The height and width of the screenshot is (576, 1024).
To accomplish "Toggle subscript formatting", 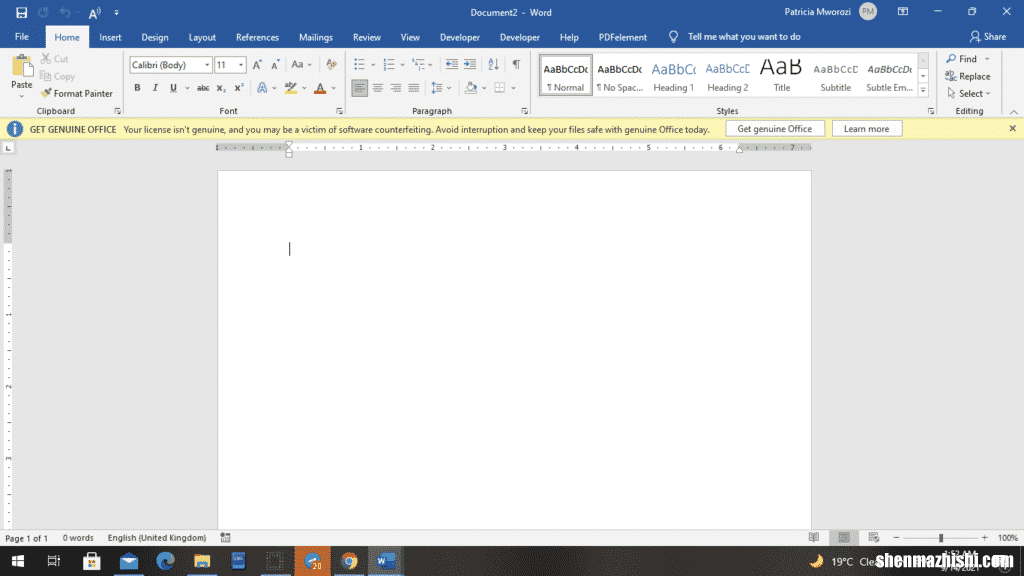I will [x=221, y=88].
